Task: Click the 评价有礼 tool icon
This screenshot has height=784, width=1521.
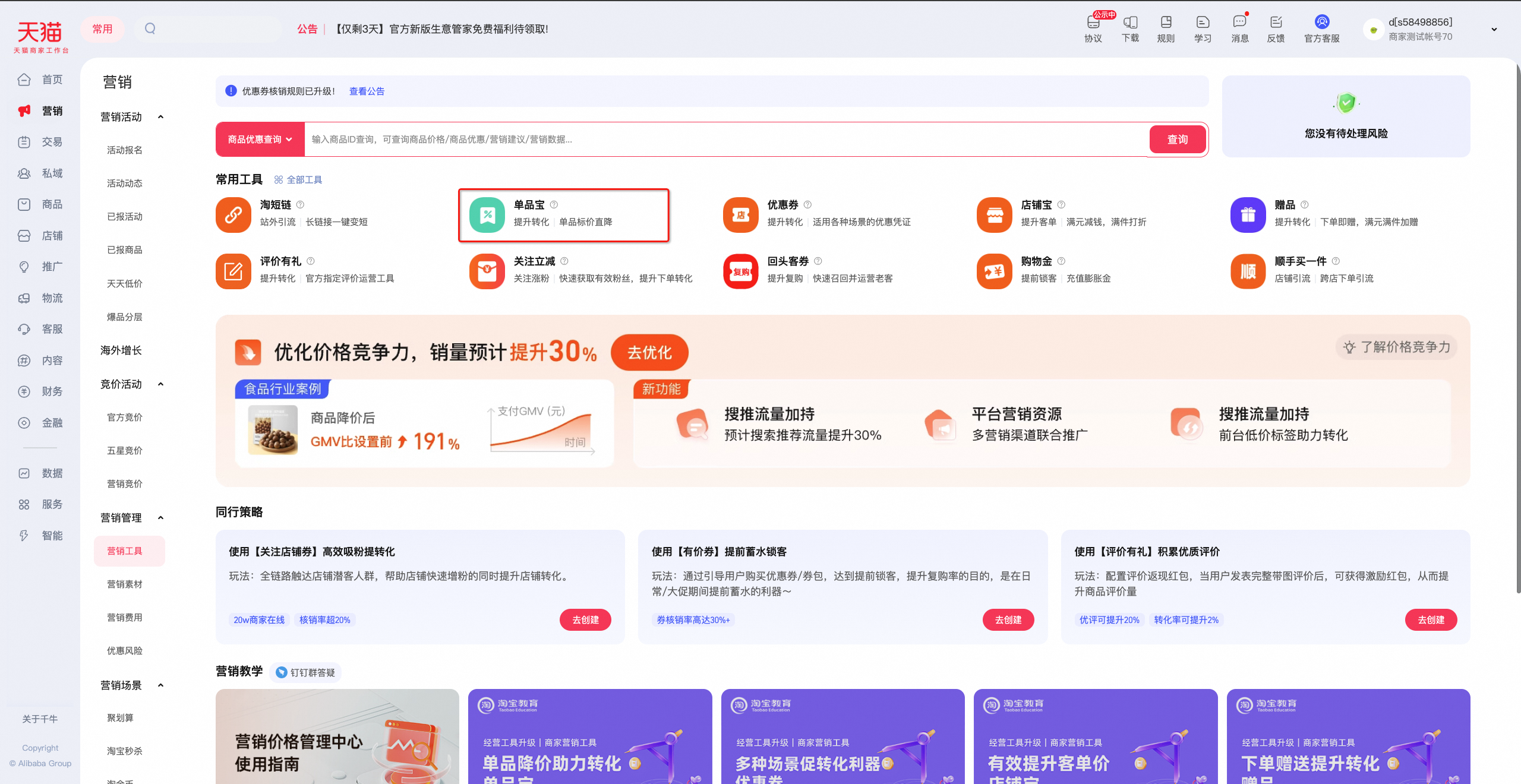Action: point(233,271)
